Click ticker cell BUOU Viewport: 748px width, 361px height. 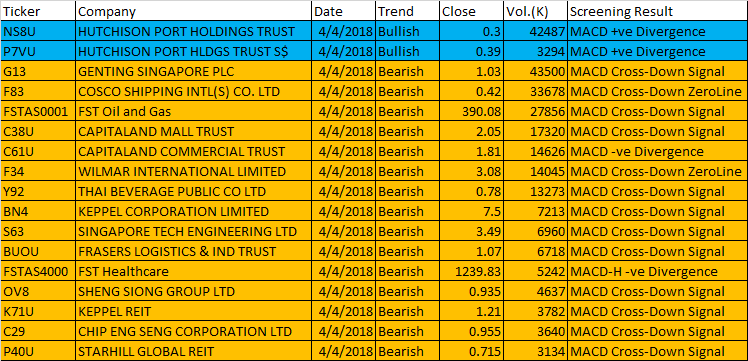click(x=38, y=251)
